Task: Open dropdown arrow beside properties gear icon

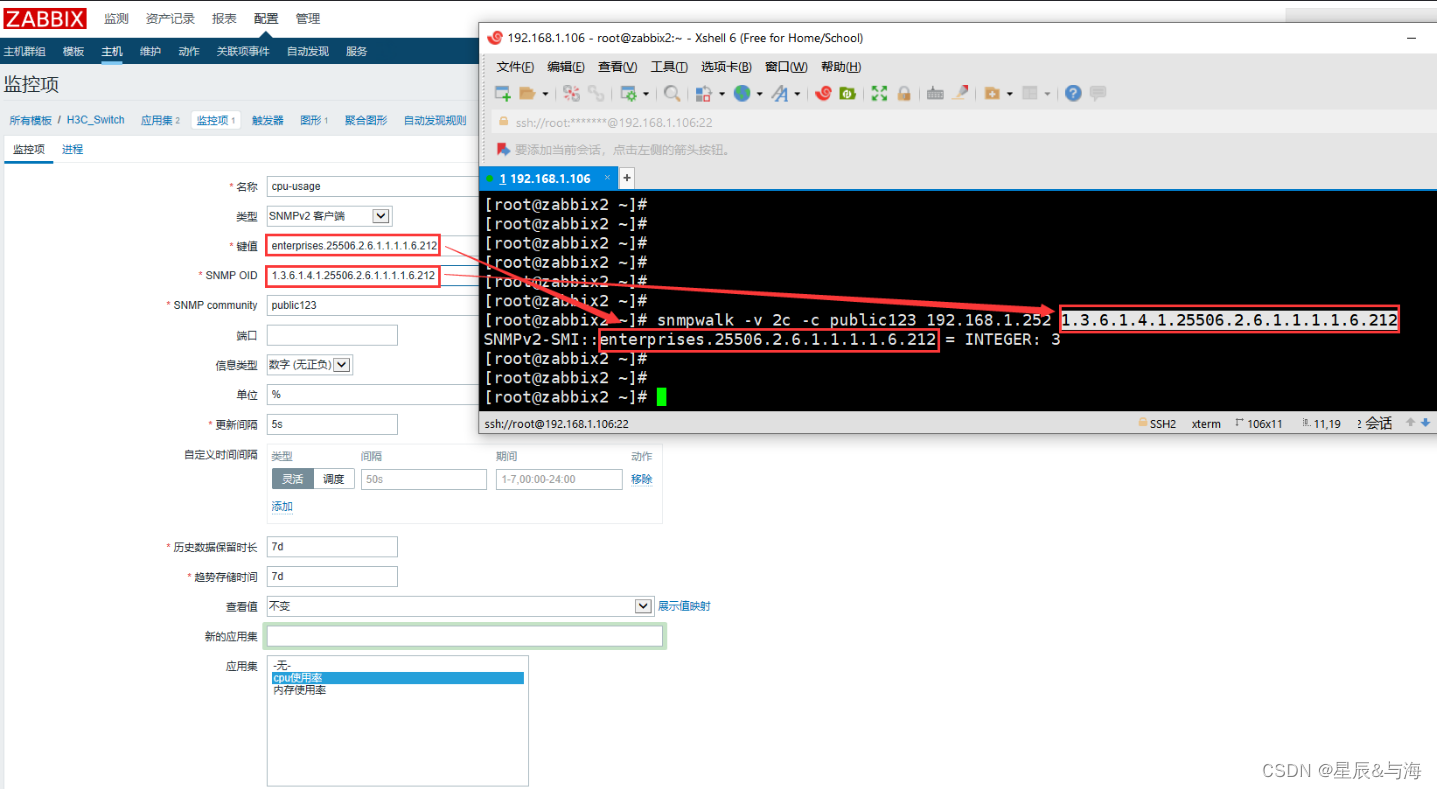Action: (646, 94)
